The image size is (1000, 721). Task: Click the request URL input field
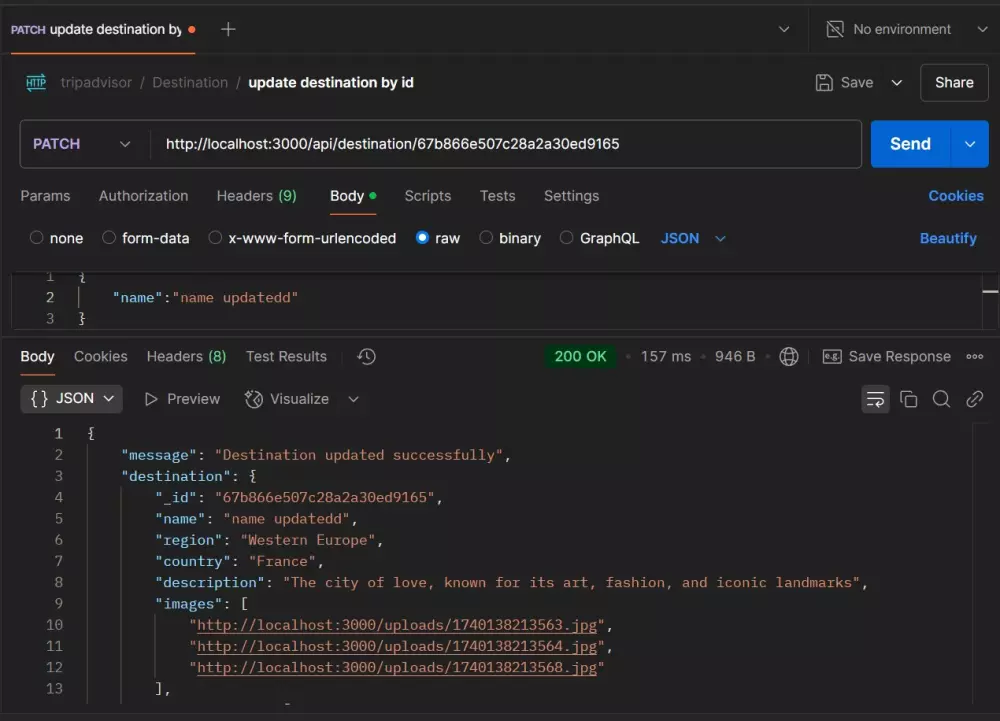(x=500, y=144)
